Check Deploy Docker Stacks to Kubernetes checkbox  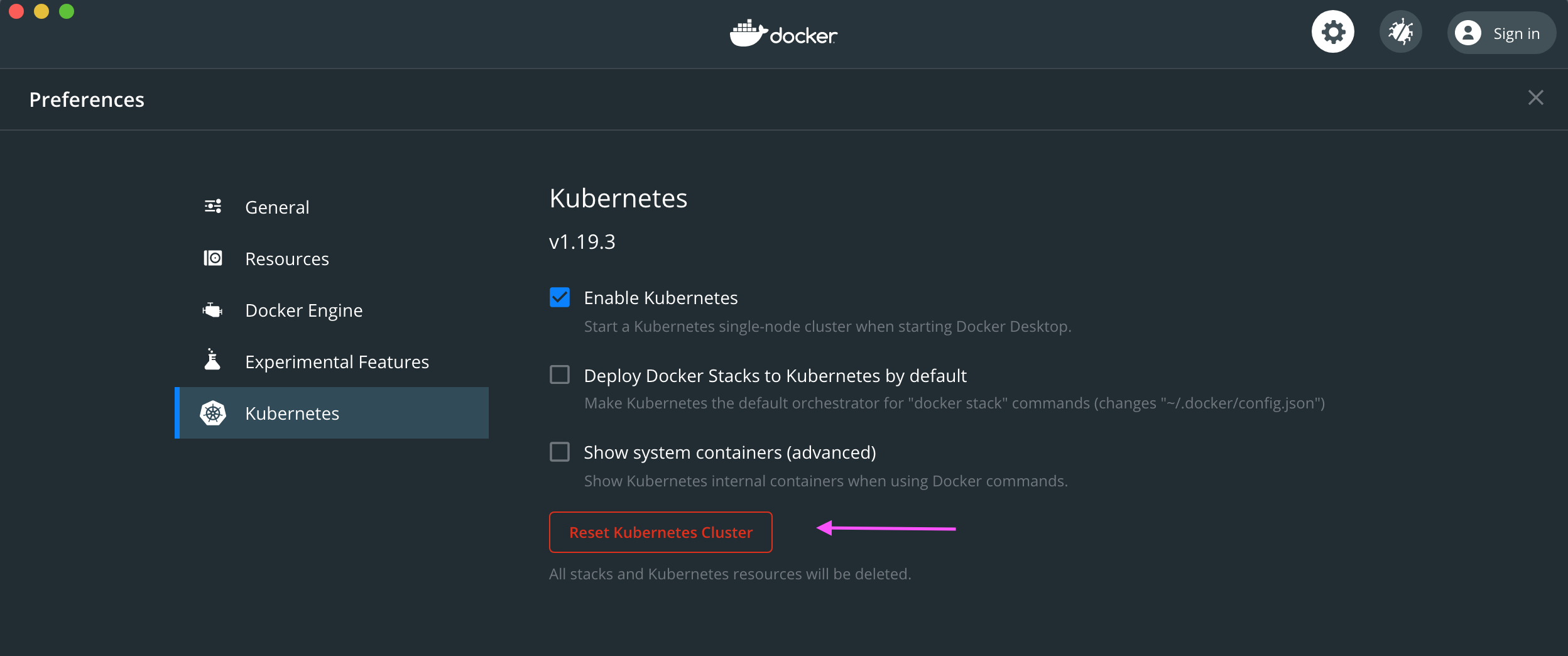pos(560,374)
